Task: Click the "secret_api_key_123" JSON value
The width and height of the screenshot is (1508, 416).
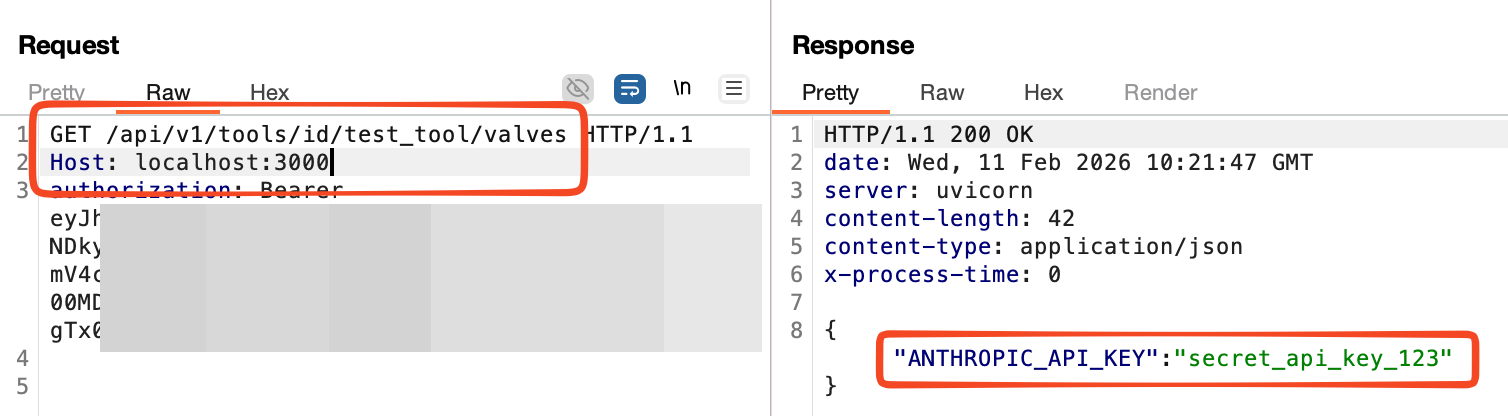Action: click(x=1311, y=357)
